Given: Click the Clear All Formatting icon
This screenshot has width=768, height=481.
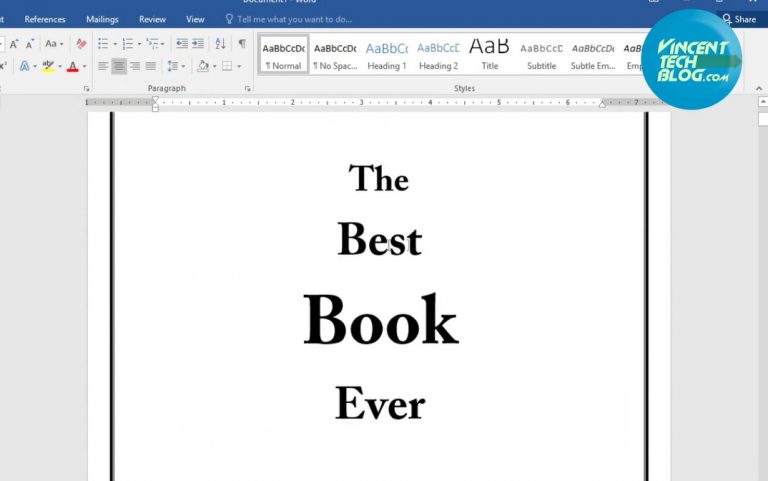Looking at the screenshot, I should [82, 44].
